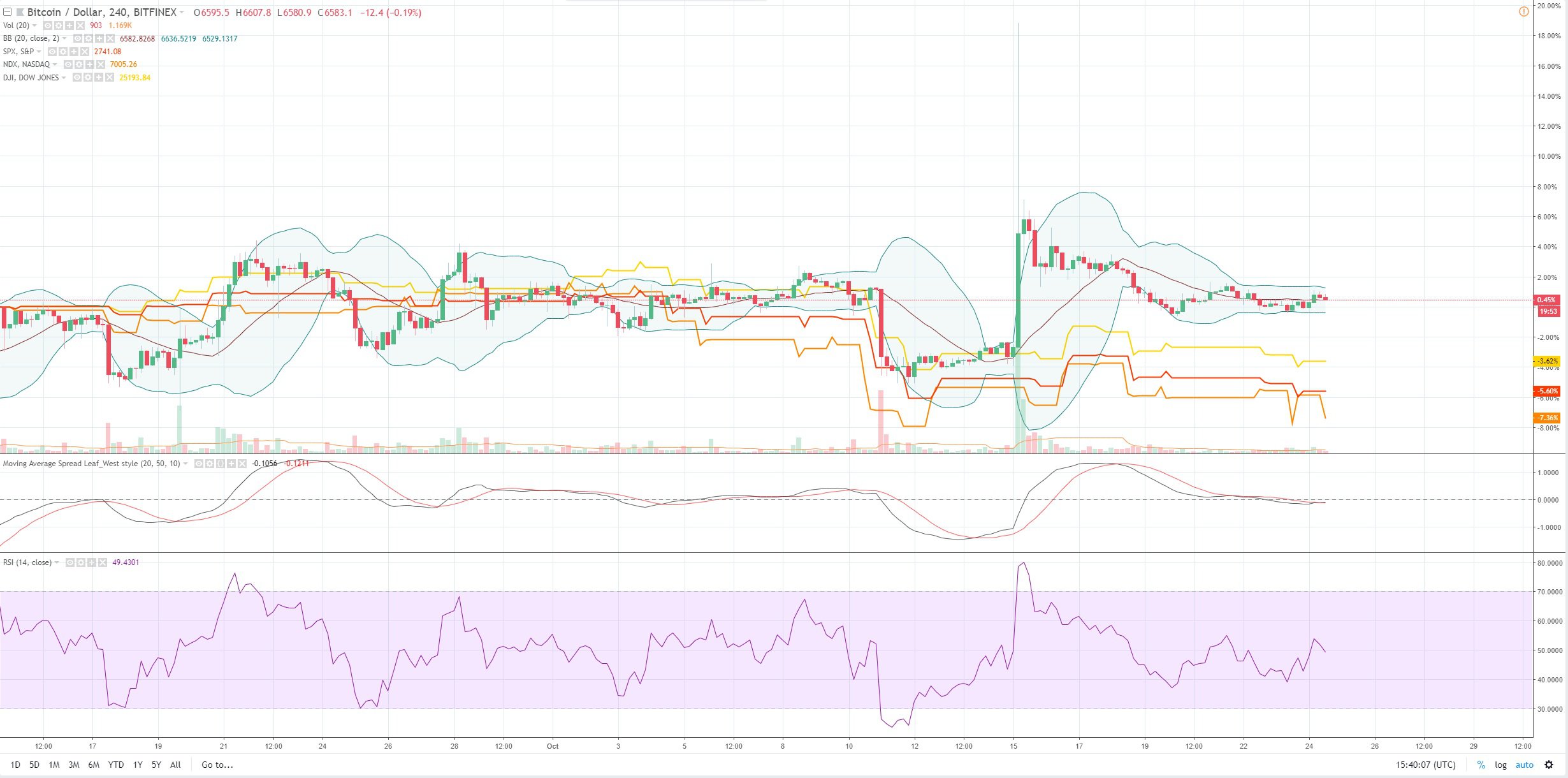Hide the Vol (20) indicator using its eye icon

48,26
